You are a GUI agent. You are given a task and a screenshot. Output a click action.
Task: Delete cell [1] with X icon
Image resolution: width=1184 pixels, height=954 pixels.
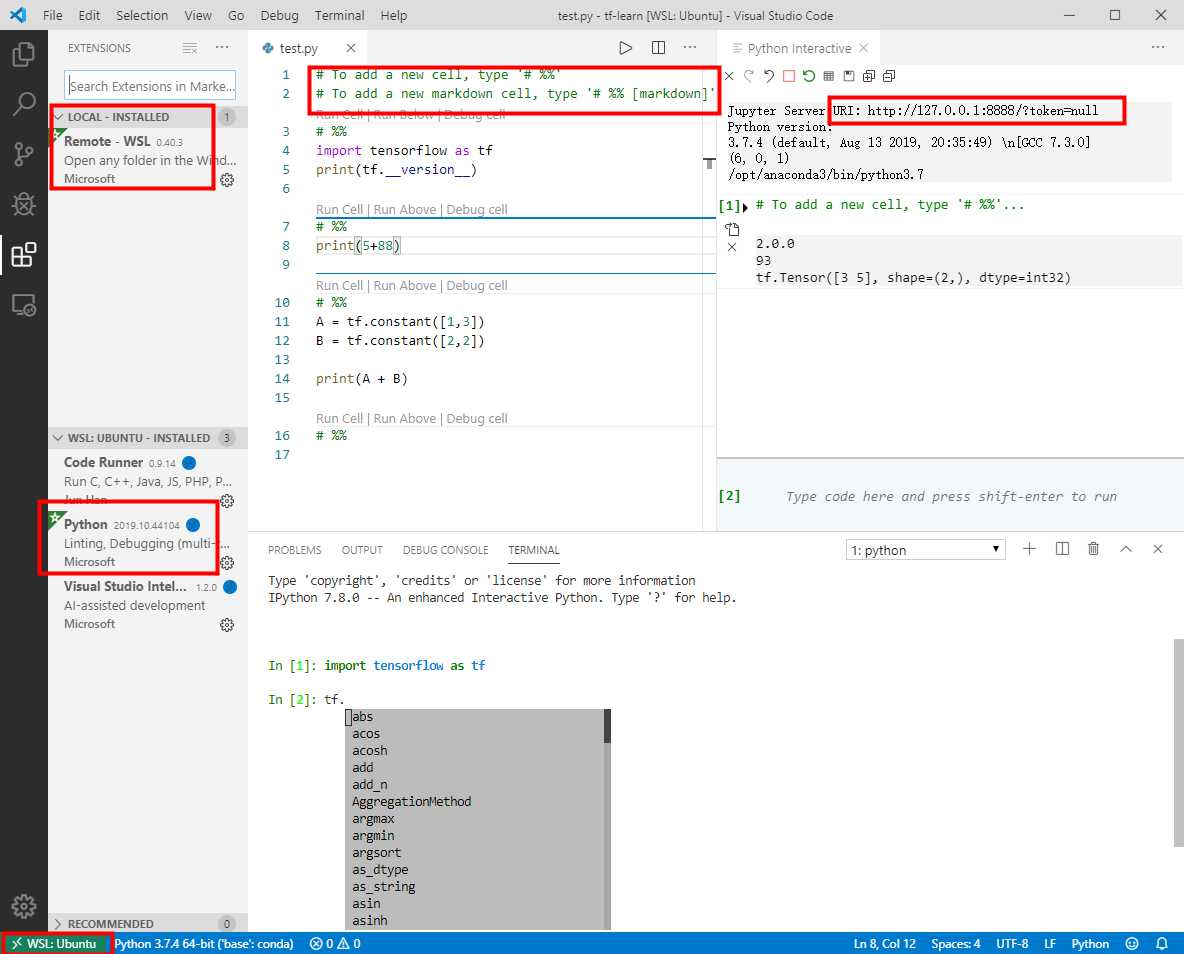pyautogui.click(x=732, y=247)
